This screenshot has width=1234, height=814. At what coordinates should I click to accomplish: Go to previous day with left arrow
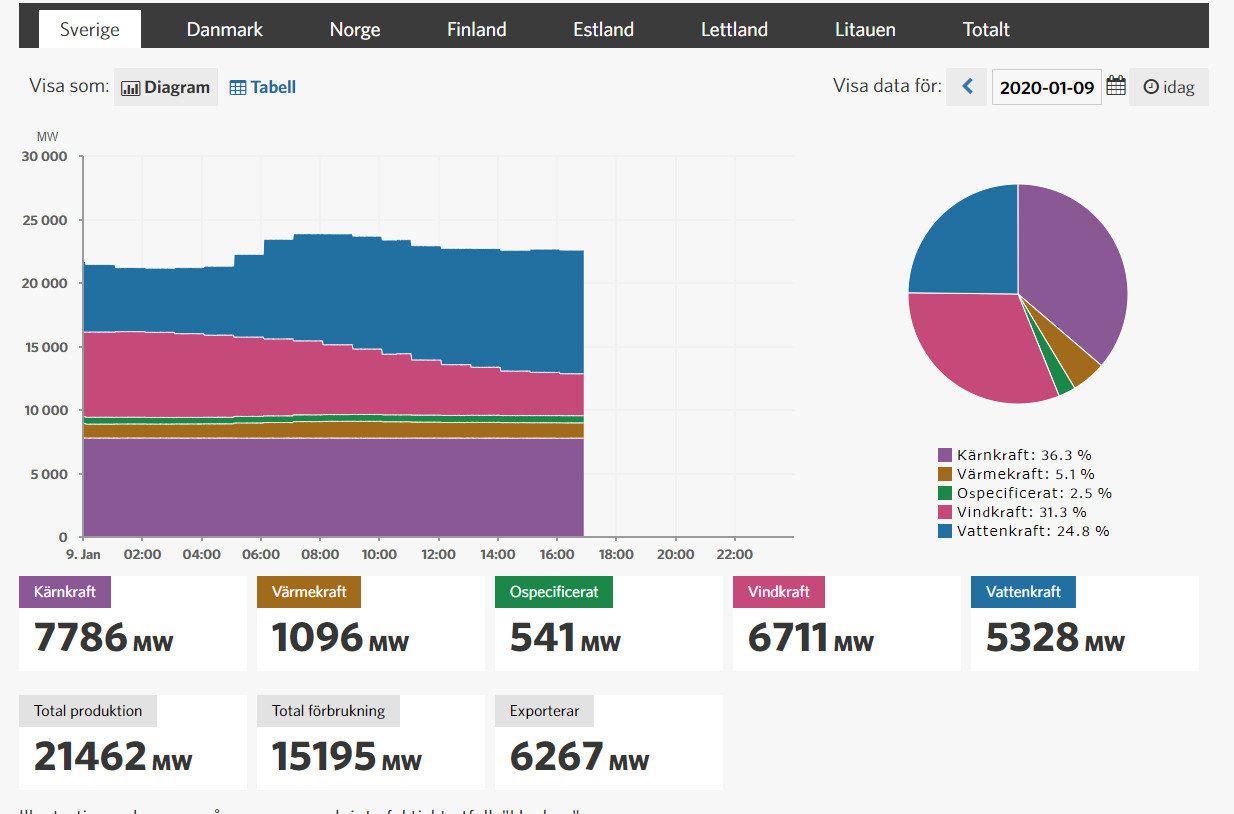967,87
